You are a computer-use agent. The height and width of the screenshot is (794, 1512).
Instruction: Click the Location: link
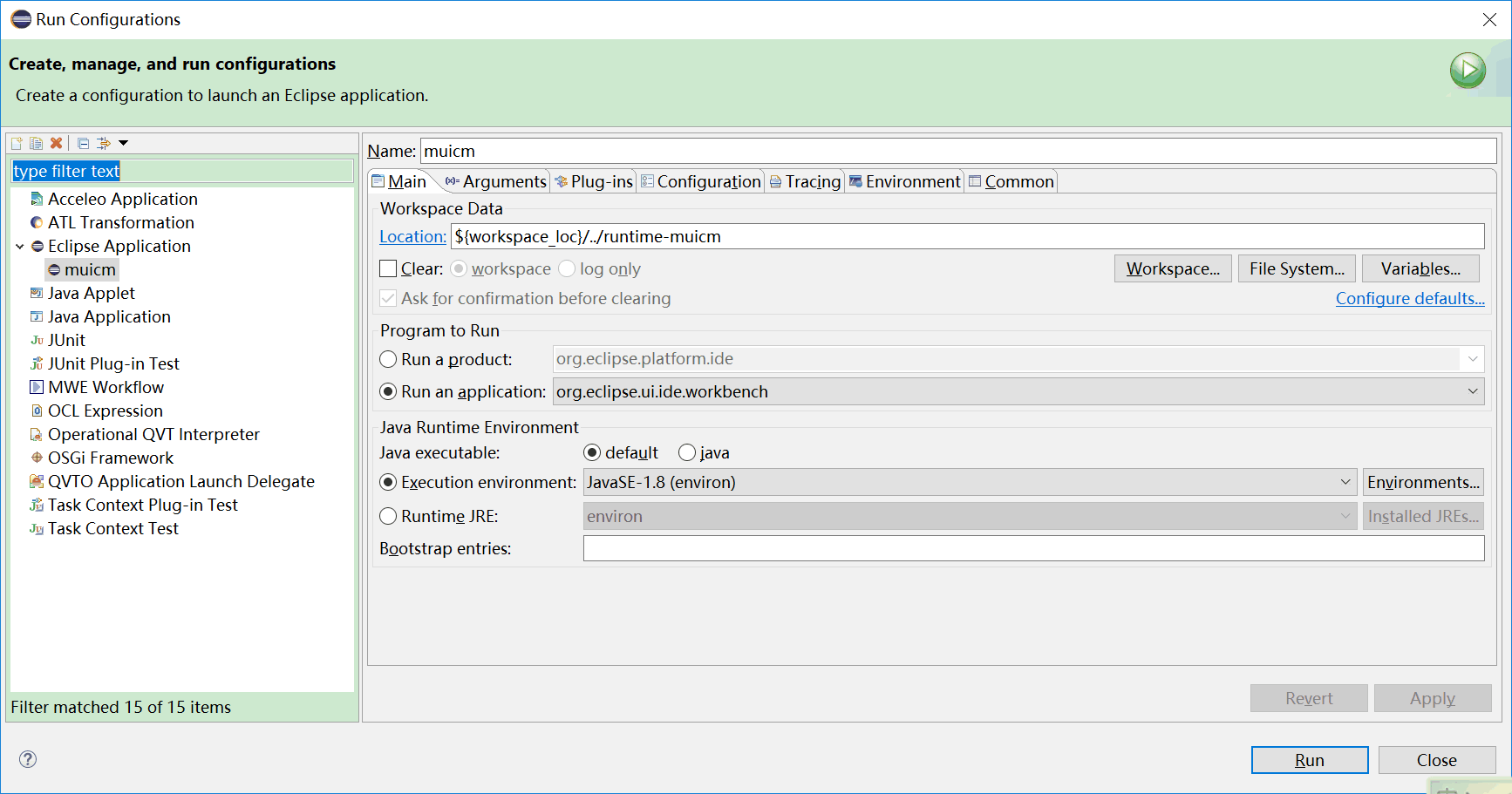[412, 237]
